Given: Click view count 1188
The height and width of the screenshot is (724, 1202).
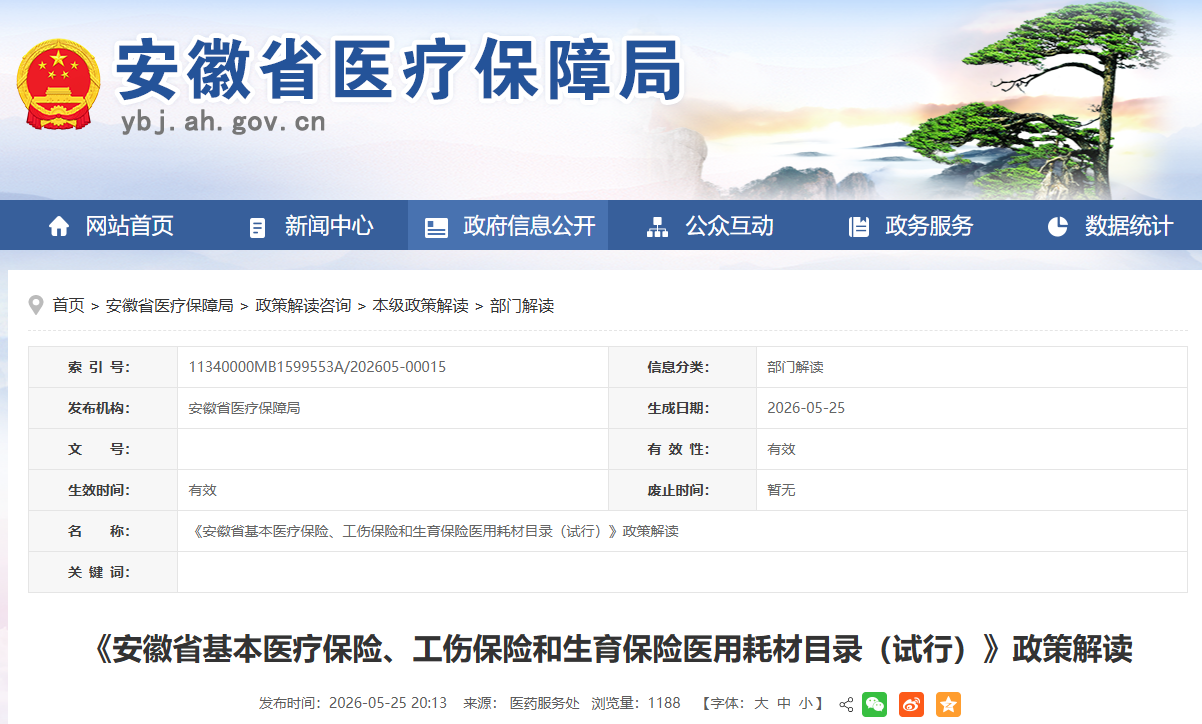Looking at the screenshot, I should coord(664,703).
